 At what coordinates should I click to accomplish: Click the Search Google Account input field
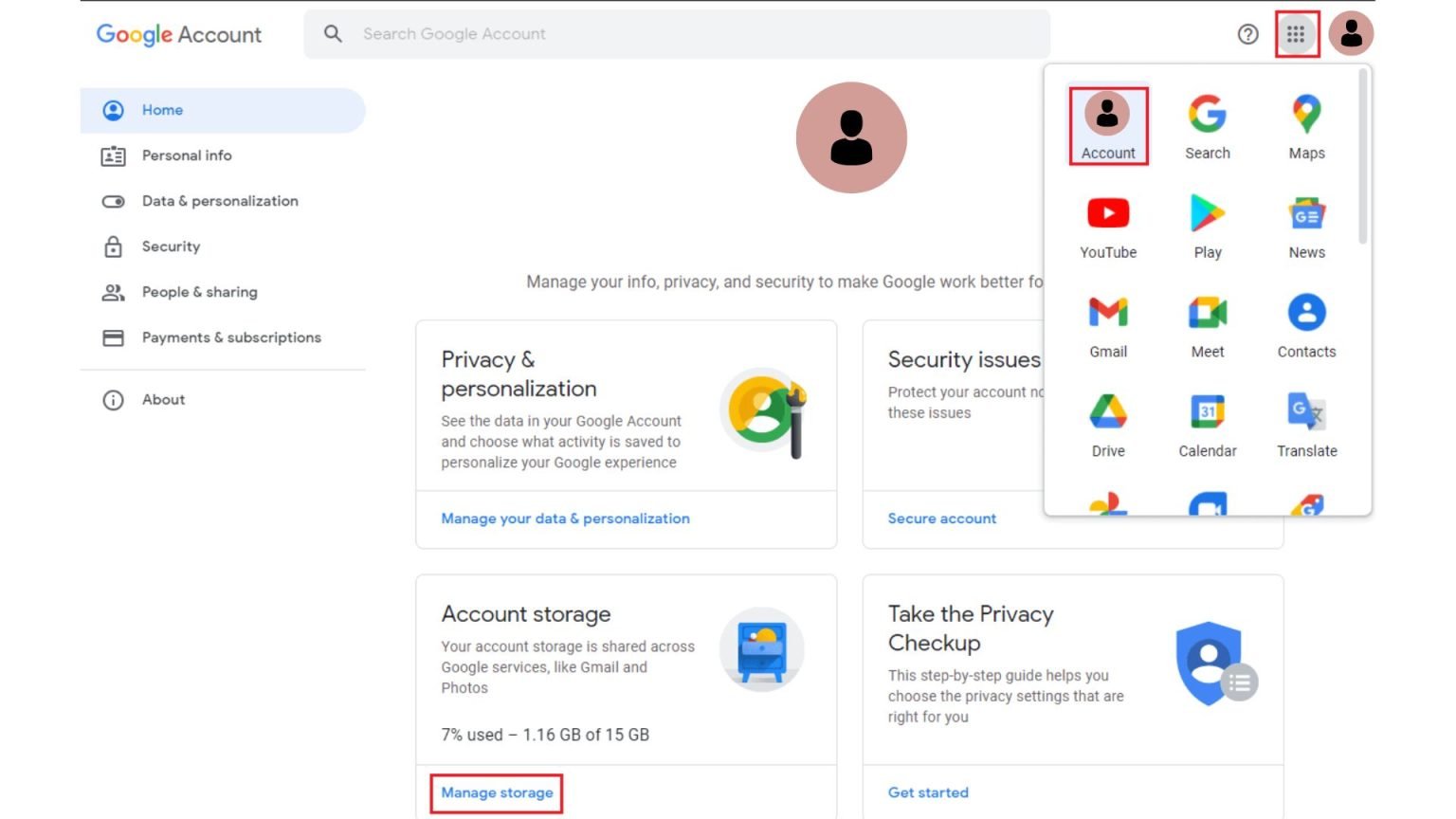(664, 33)
